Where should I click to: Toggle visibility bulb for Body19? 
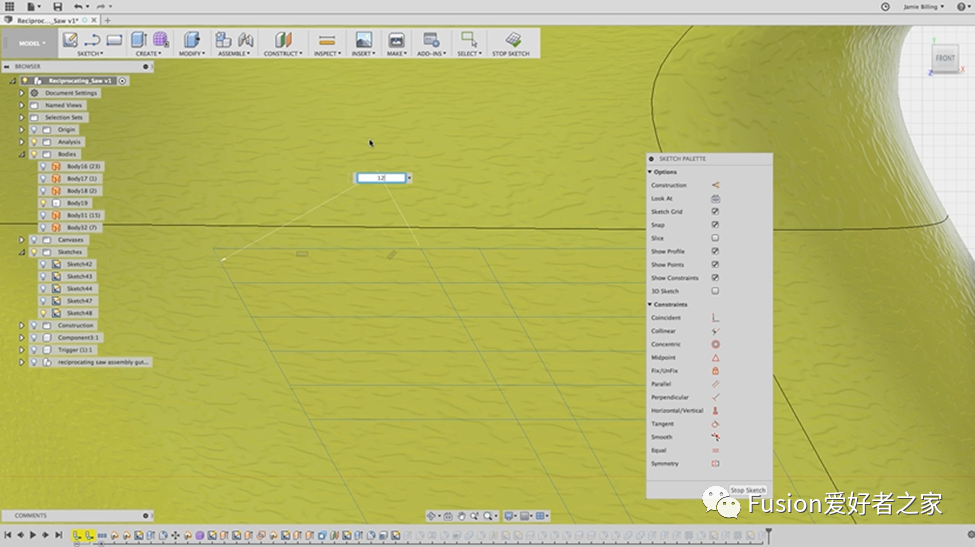point(44,203)
